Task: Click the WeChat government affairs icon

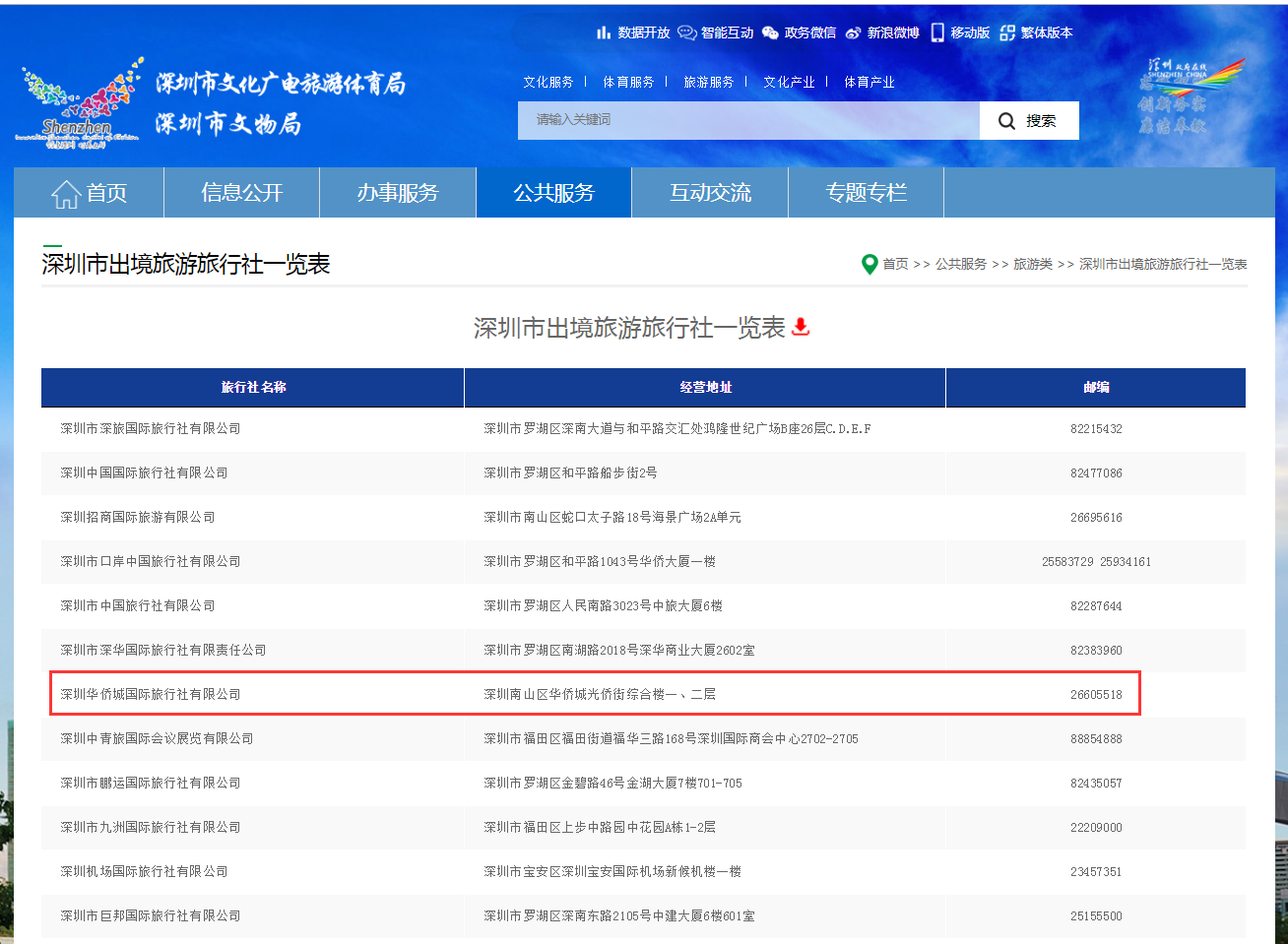Action: pos(770,32)
